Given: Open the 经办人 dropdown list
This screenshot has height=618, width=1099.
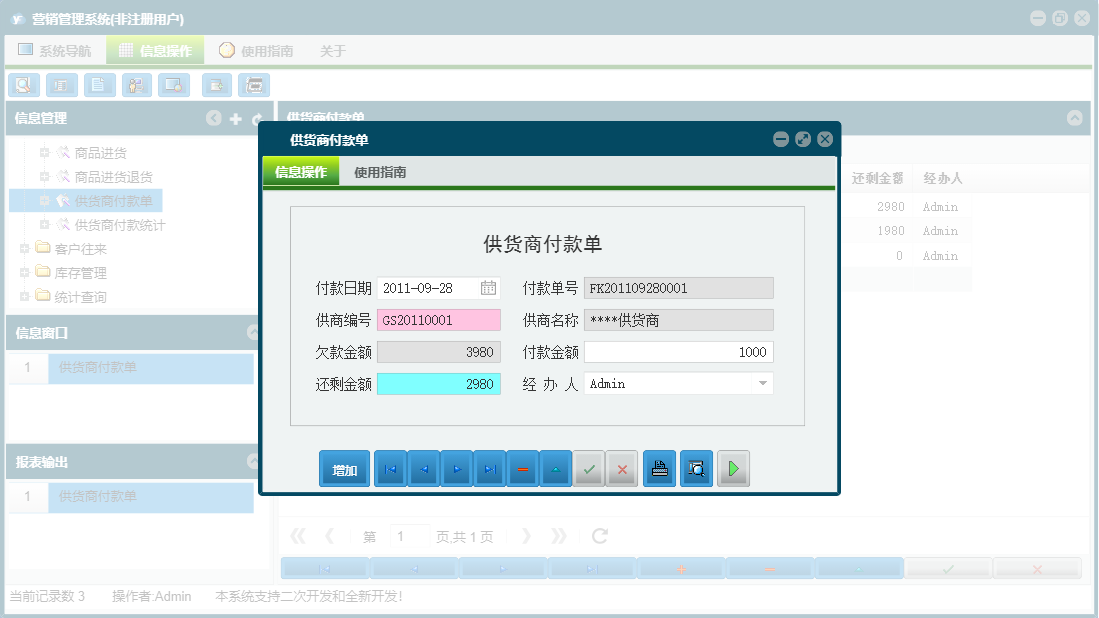Looking at the screenshot, I should point(762,383).
